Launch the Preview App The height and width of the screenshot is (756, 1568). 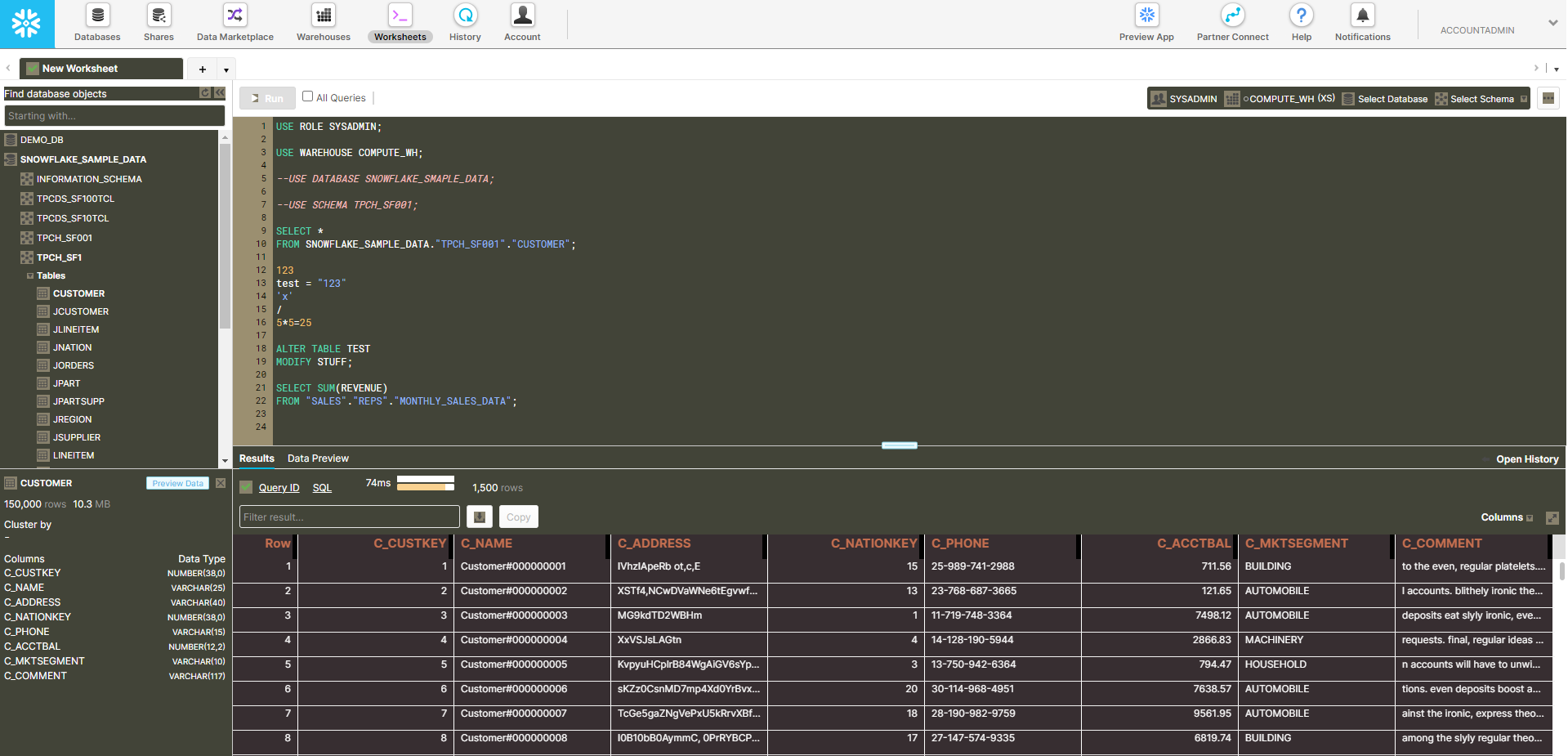pos(1146,23)
